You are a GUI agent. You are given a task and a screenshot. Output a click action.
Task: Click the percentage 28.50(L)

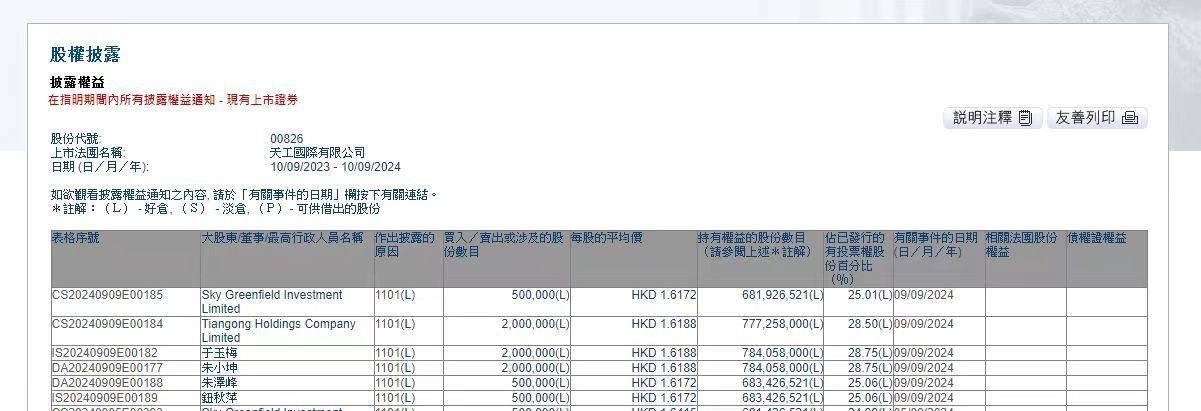[x=869, y=324]
